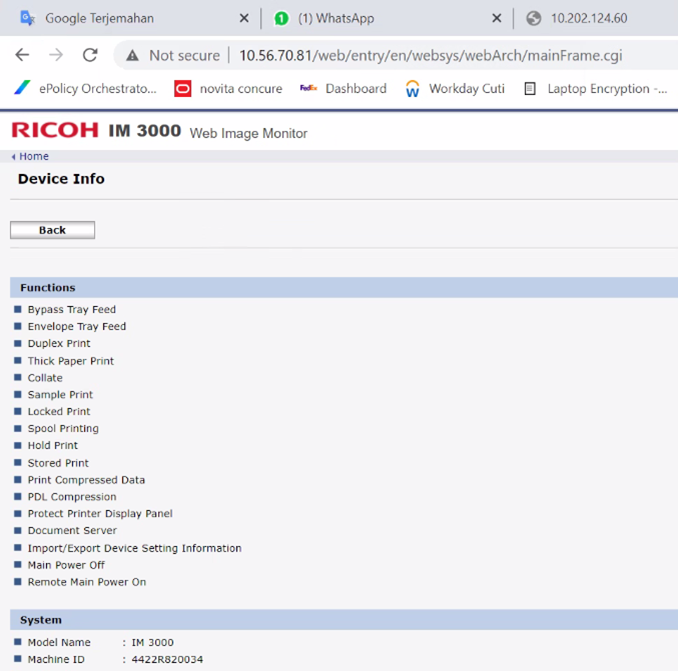
Task: Click the Sample Print entry
Action: pos(61,395)
